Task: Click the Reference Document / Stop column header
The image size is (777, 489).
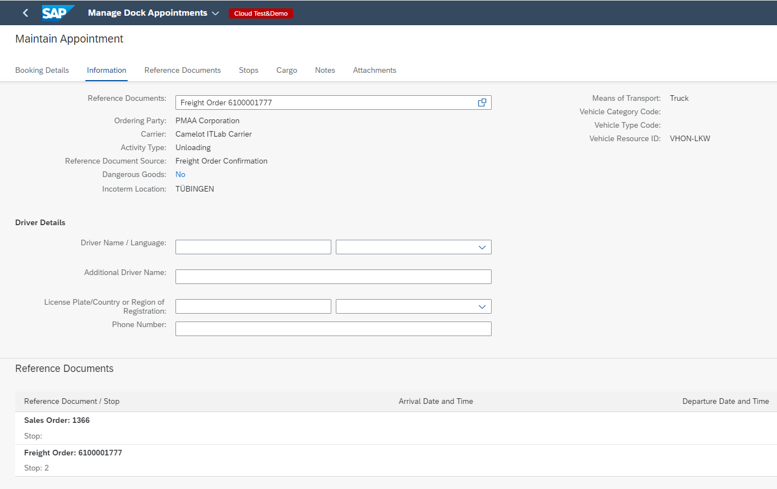Action: point(71,401)
